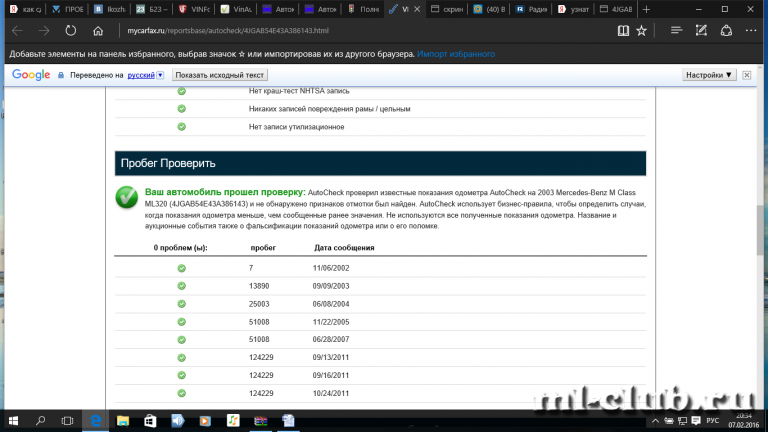
Task: Switch to the 4JGAB tab
Action: click(616, 9)
